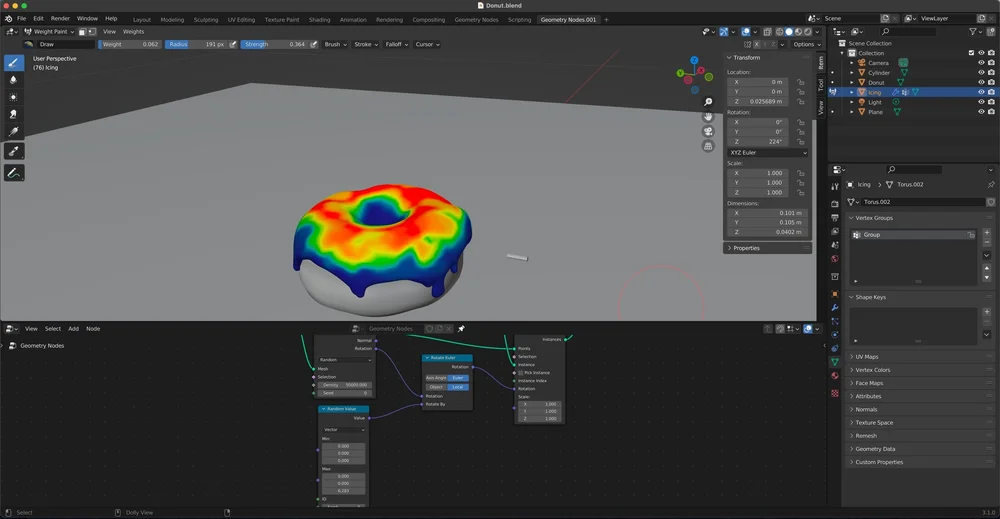The image size is (1000, 519).
Task: Open the World properties tab icon
Action: (x=835, y=259)
